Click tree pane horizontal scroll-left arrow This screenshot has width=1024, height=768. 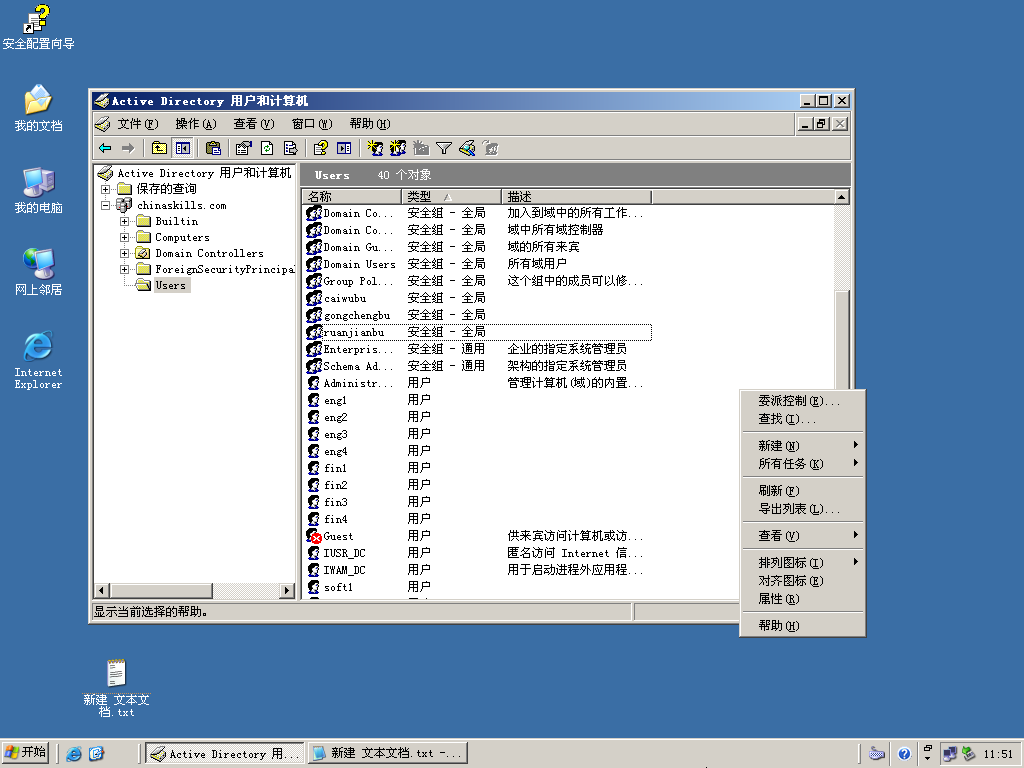tap(101, 590)
